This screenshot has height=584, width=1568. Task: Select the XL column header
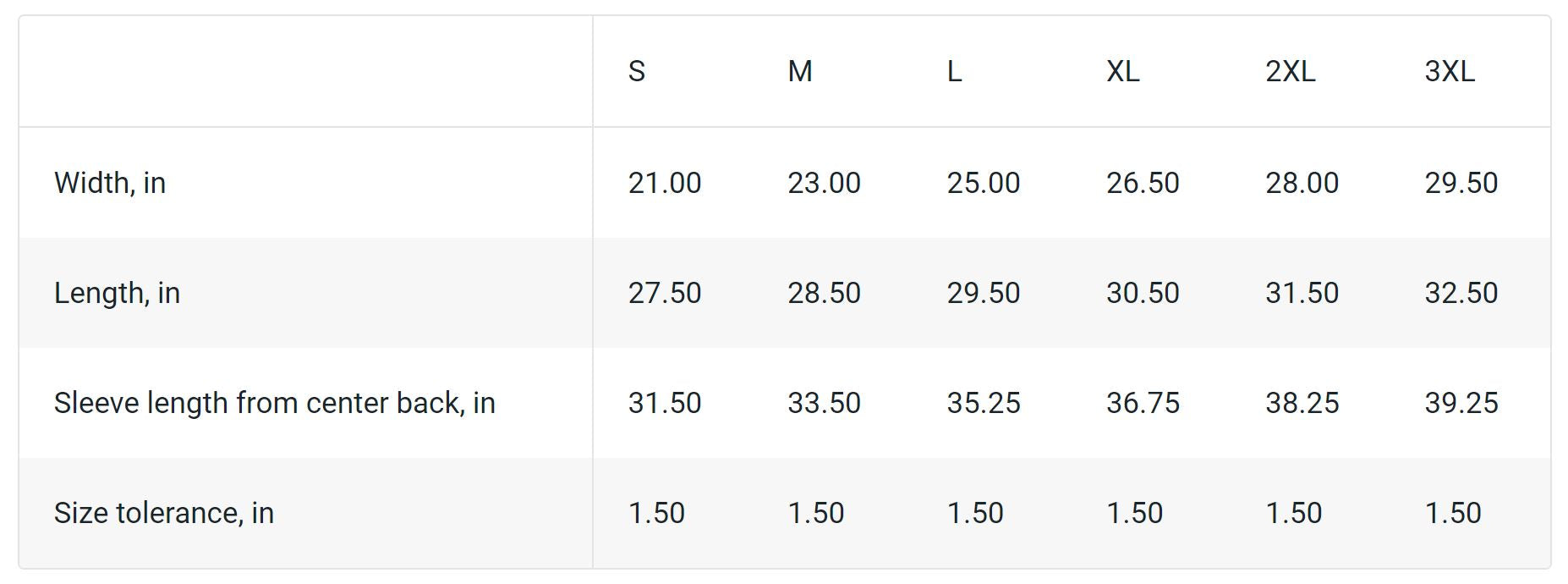click(x=1122, y=71)
